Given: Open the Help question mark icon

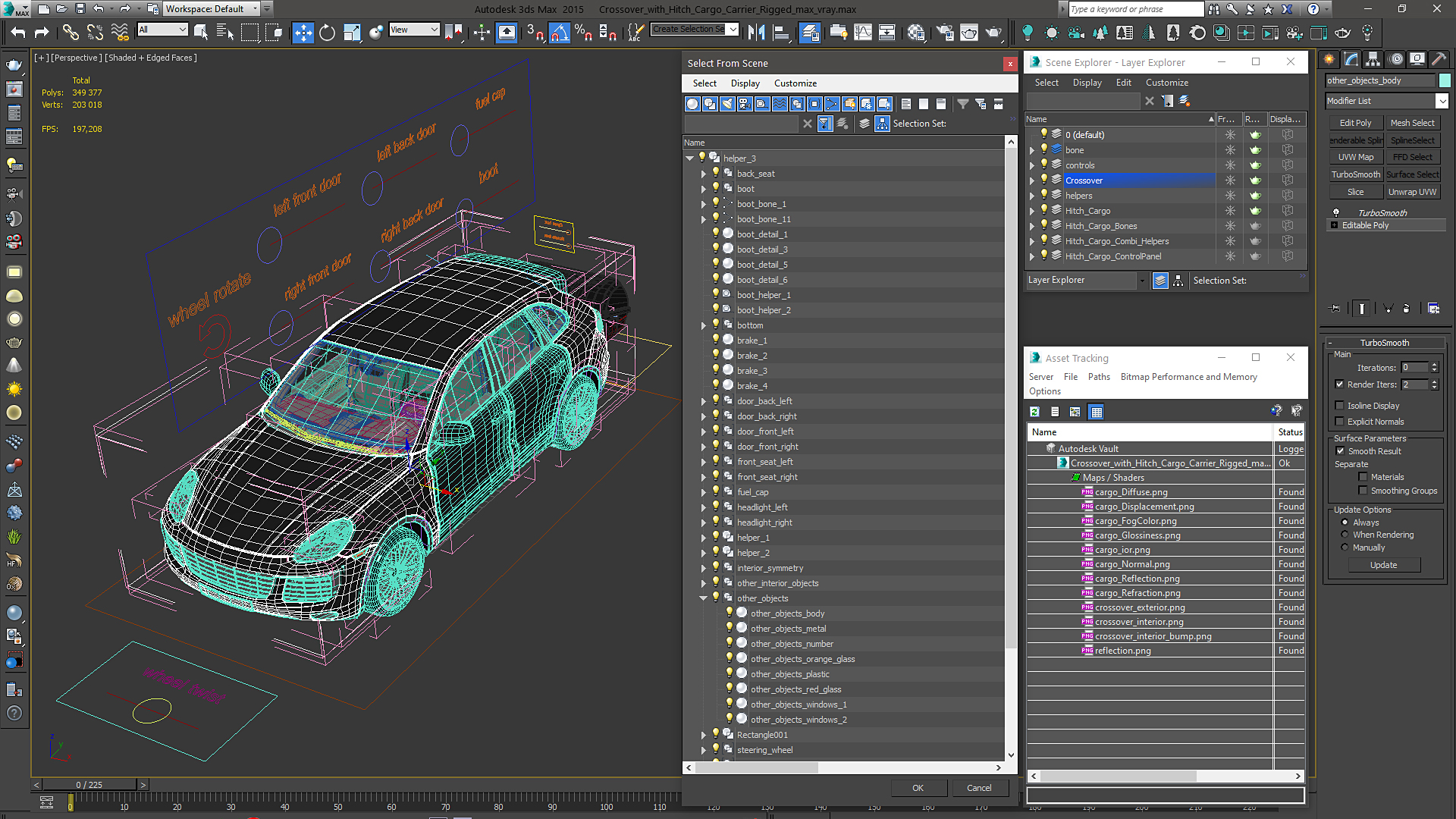Looking at the screenshot, I should (1313, 9).
